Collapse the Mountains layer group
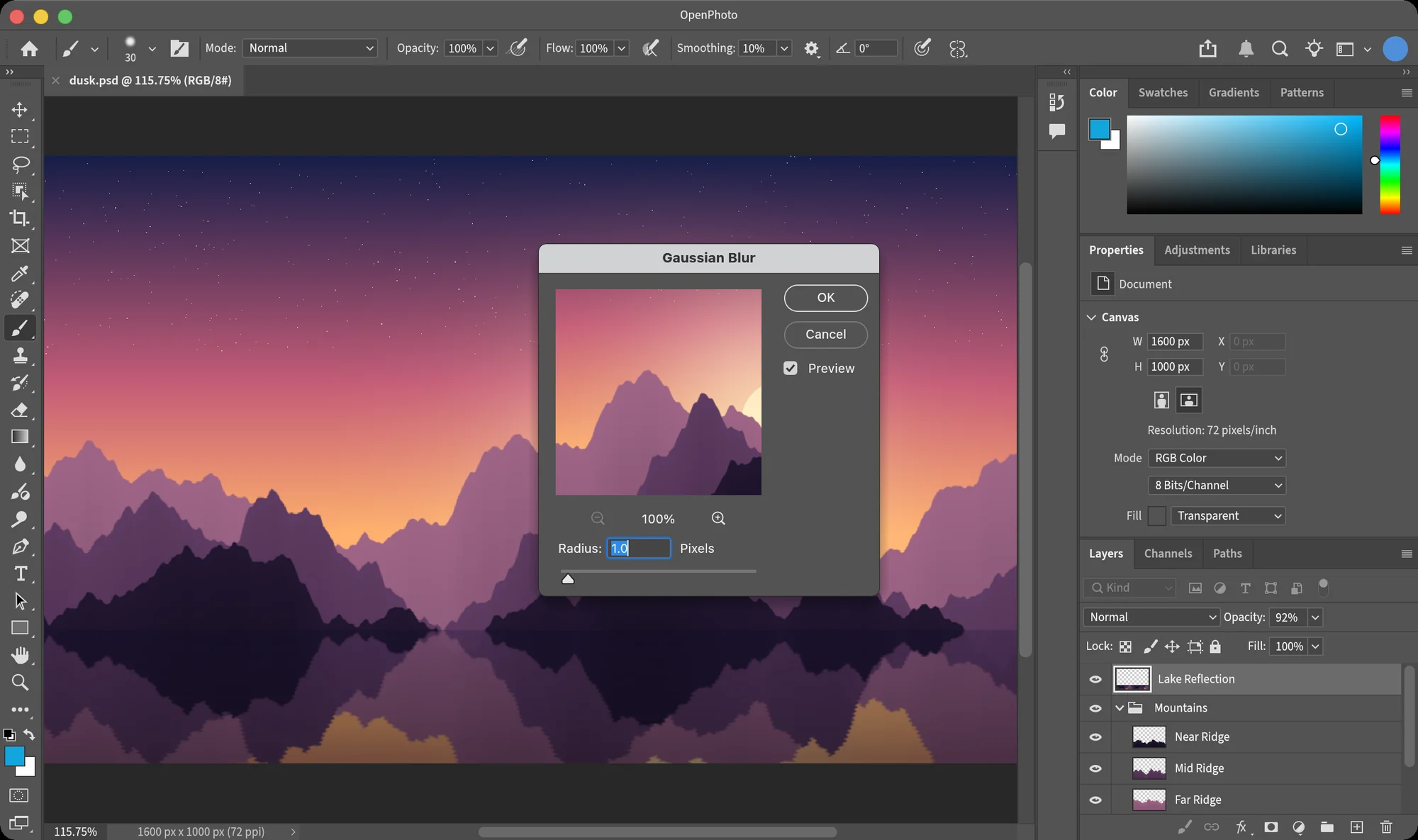 1120,708
